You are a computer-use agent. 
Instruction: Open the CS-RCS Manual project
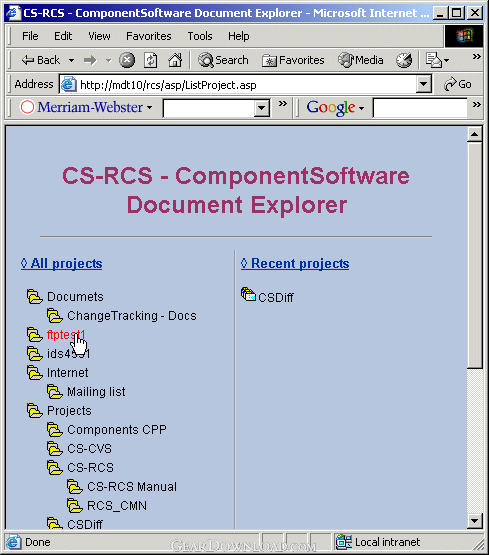pyautogui.click(x=132, y=487)
